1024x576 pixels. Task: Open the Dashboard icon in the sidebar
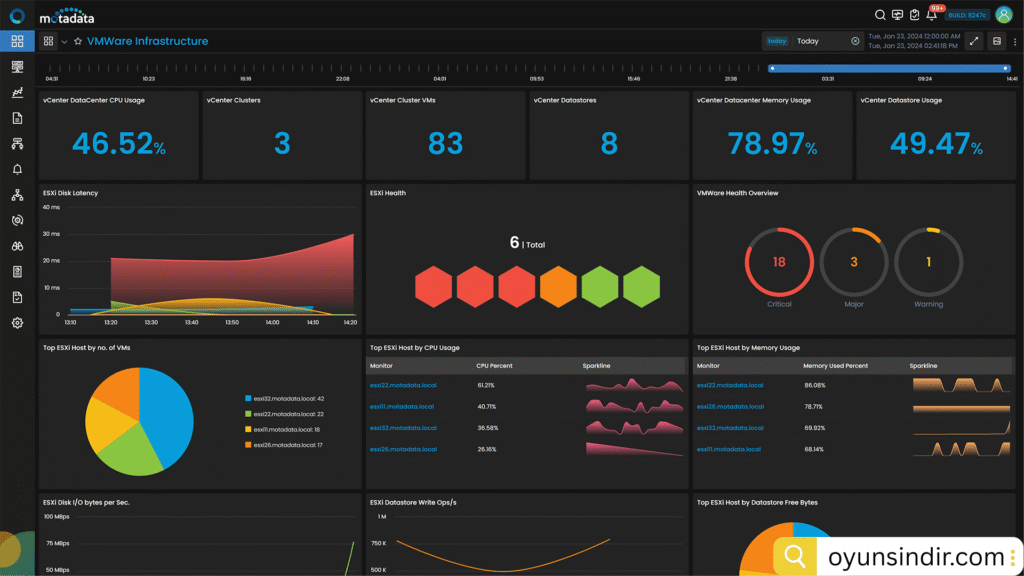(17, 41)
